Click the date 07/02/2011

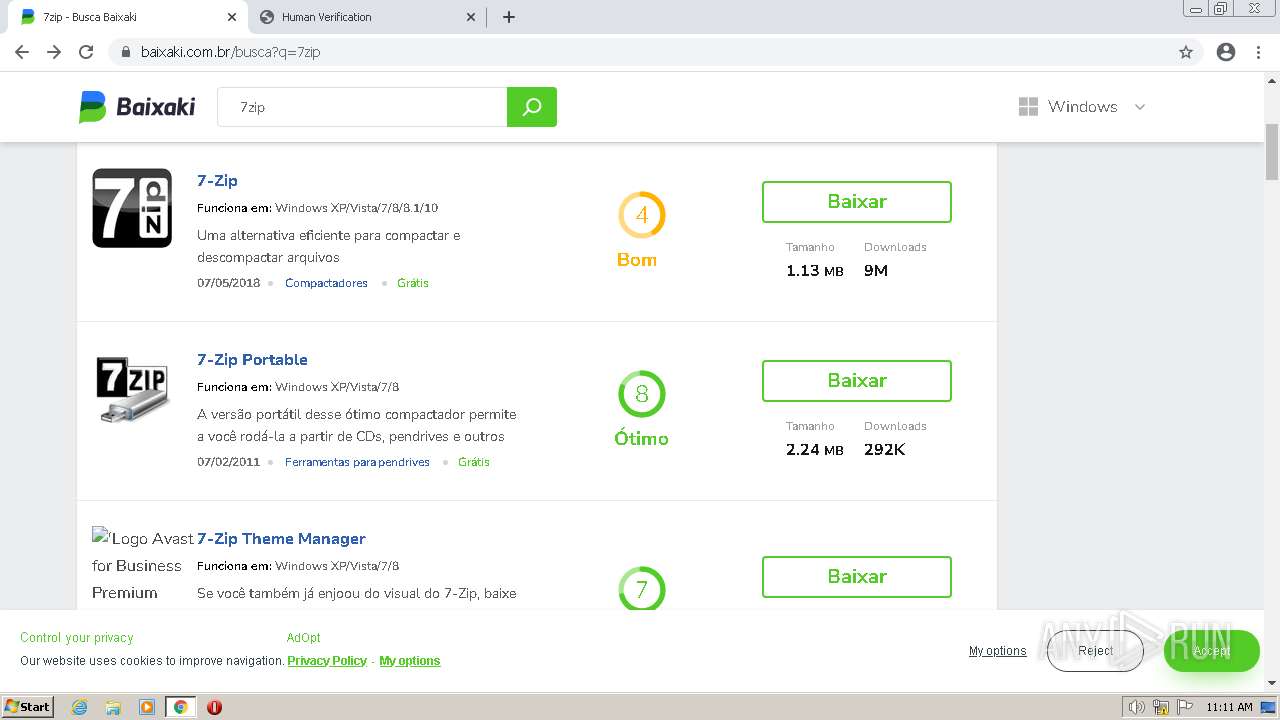[x=228, y=462]
